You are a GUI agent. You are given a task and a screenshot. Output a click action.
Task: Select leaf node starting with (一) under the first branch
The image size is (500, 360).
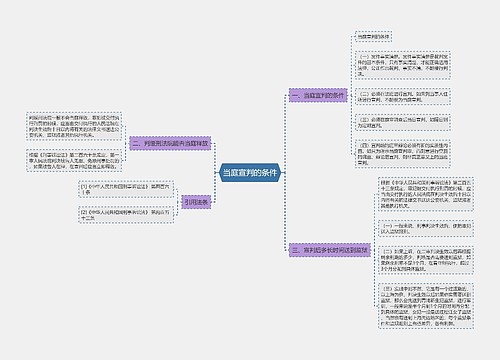point(403,65)
